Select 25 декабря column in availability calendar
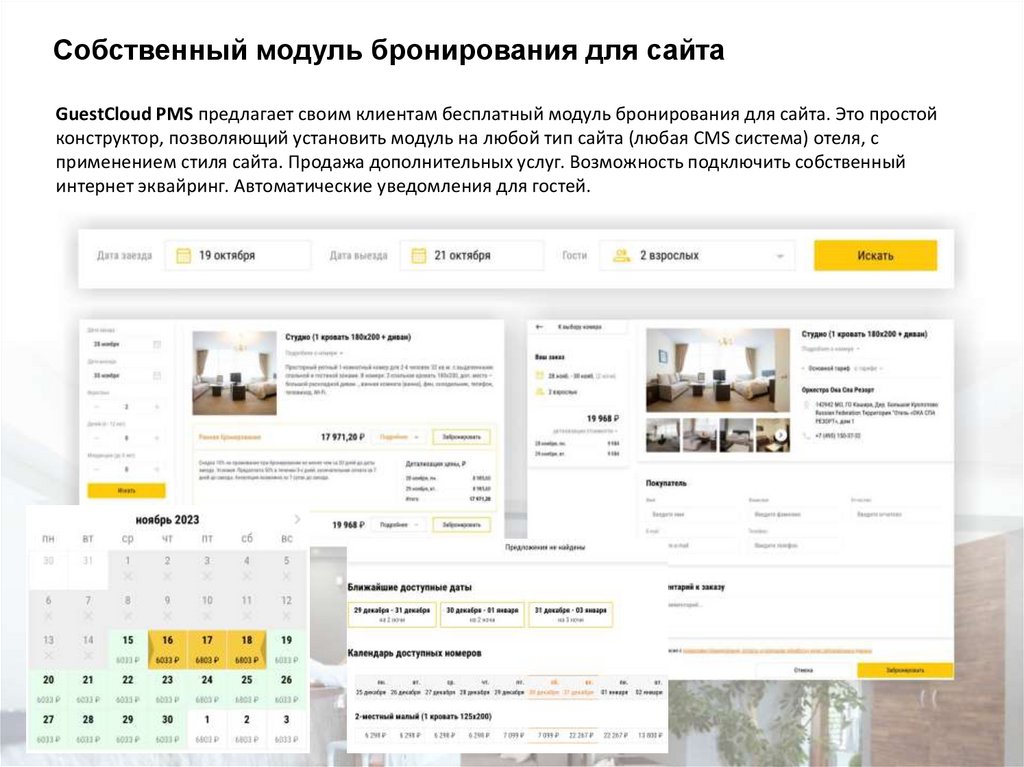 click(x=371, y=687)
